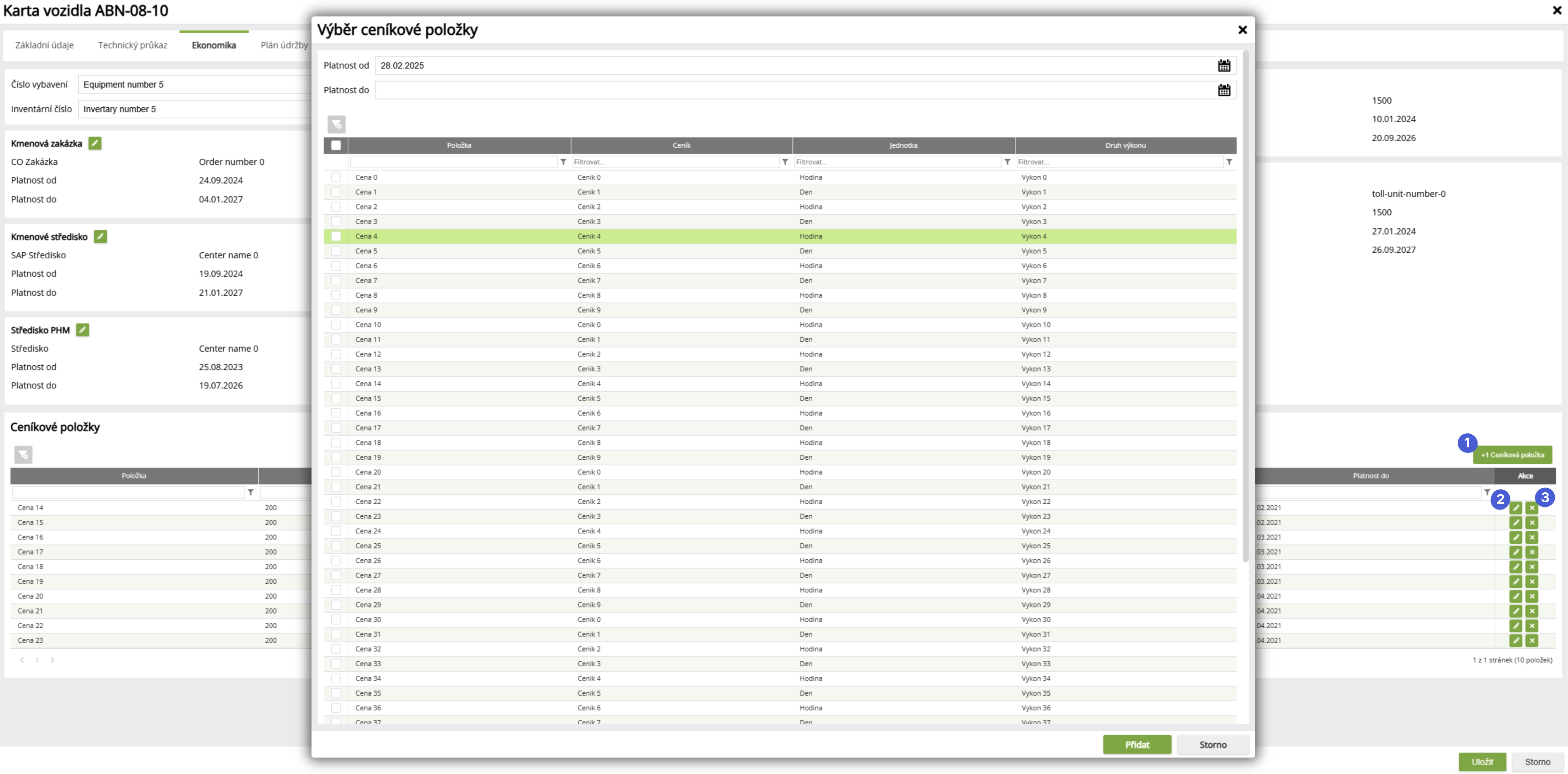
Task: Delete Cena 15 row with X icon
Action: [1532, 522]
